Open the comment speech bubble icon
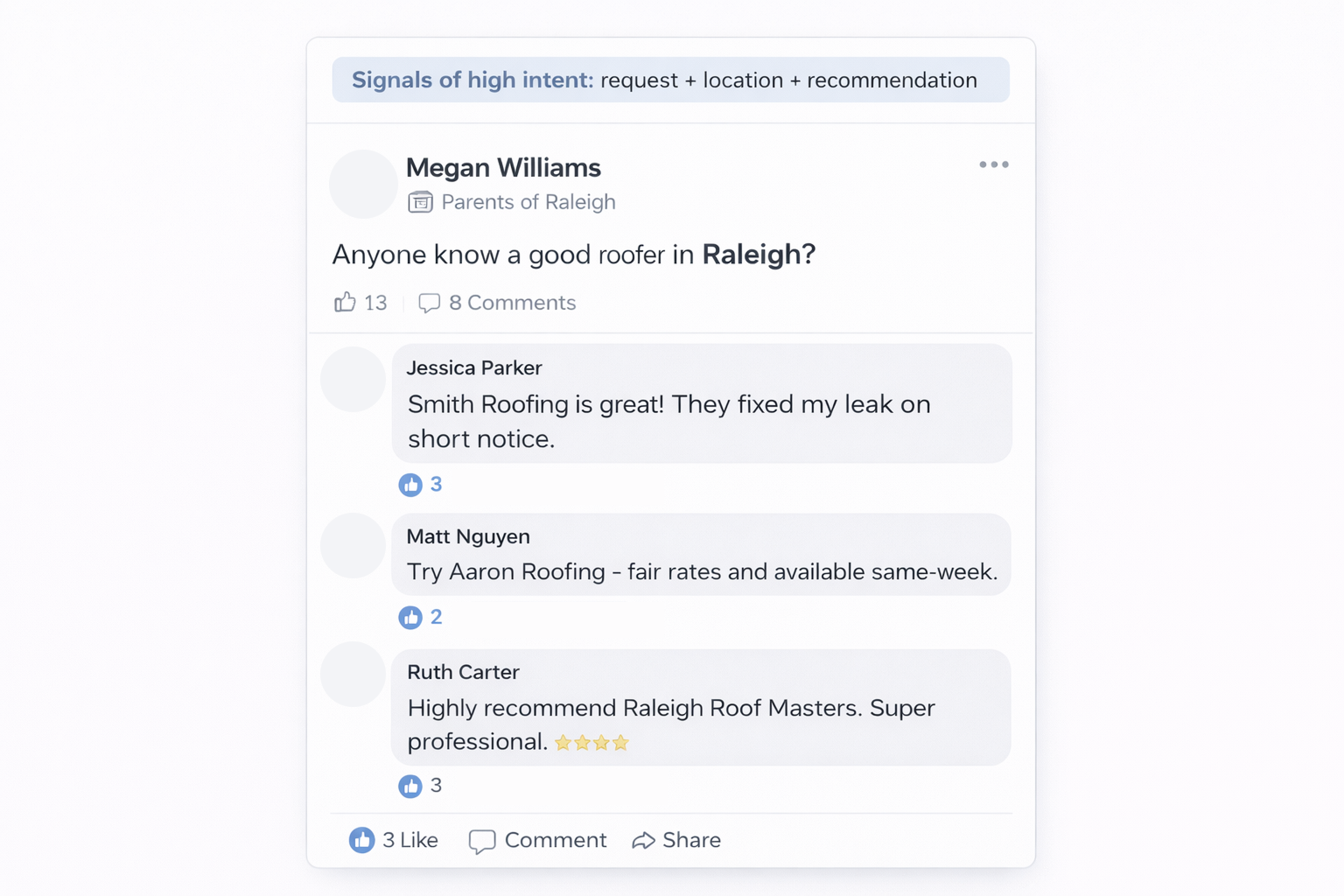This screenshot has width=1344, height=896. point(430,302)
